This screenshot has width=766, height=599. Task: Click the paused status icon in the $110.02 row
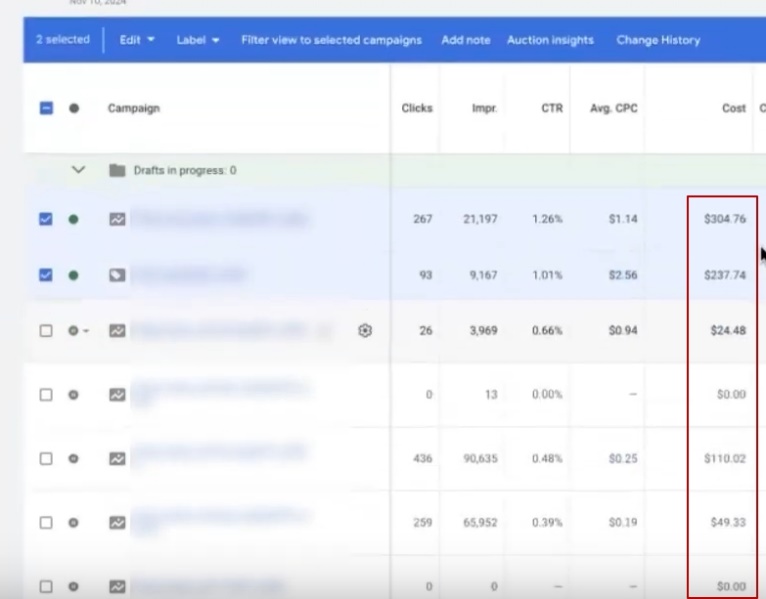[x=73, y=459]
